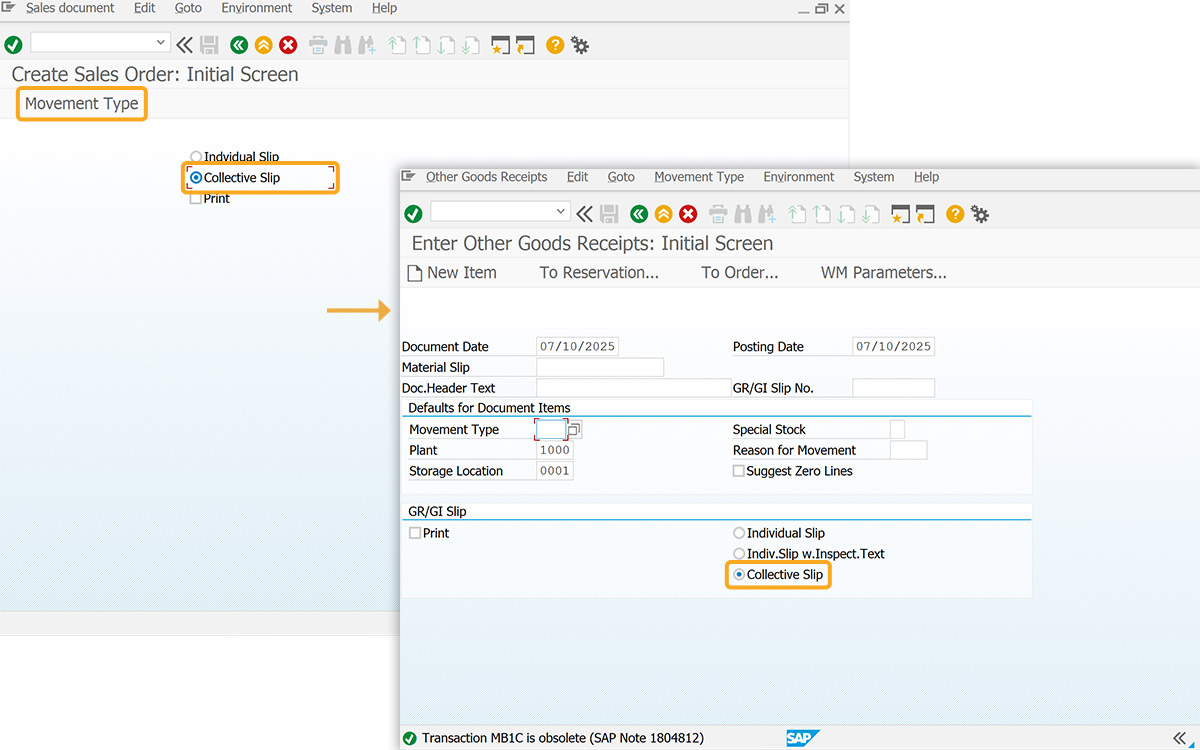
Task: Tick Print checkbox under GR/GI Slip section
Action: 415,533
